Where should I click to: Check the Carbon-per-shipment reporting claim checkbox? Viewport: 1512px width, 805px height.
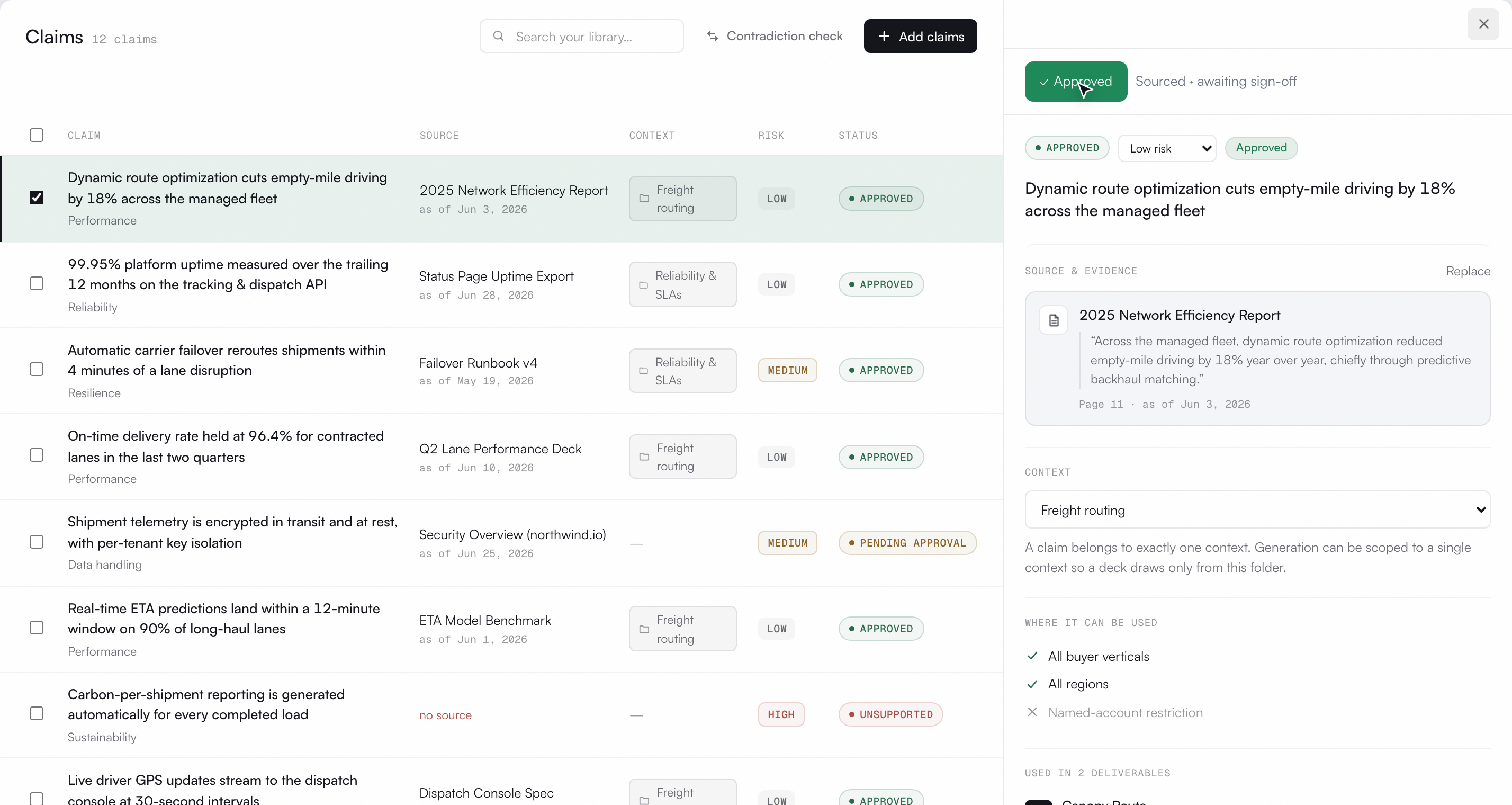[37, 713]
